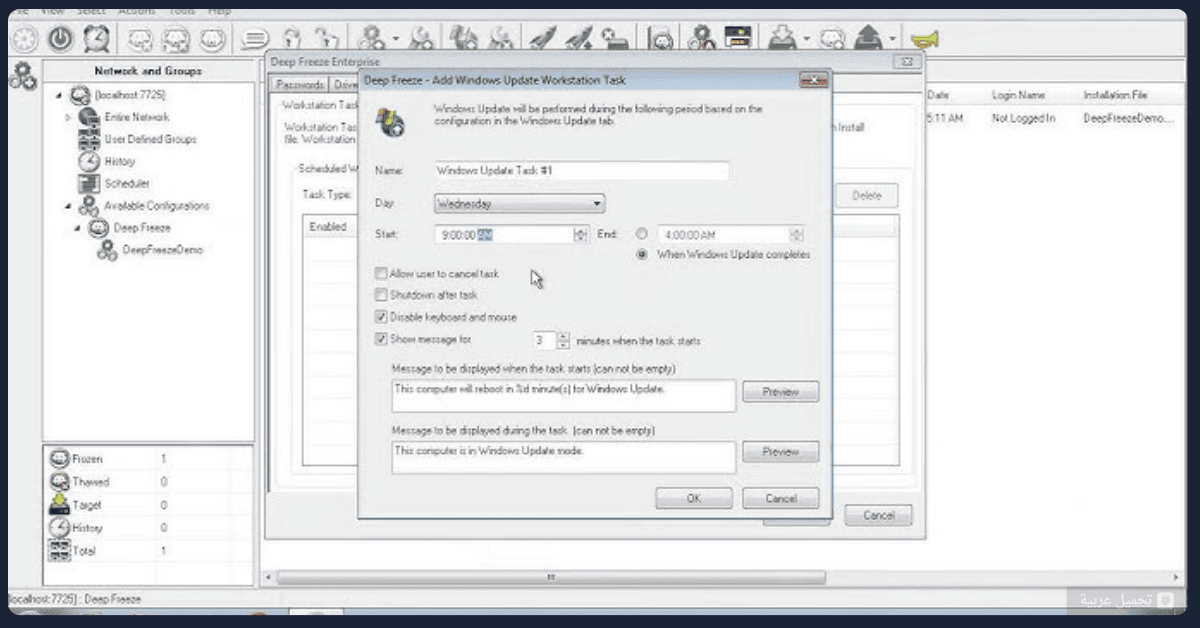Click the User Defined Groups icon
The image size is (1200, 628).
(x=90, y=139)
